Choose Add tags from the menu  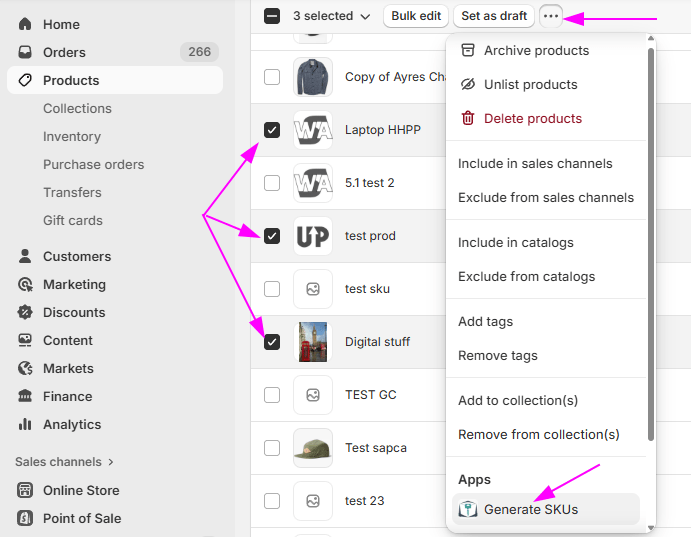485,321
